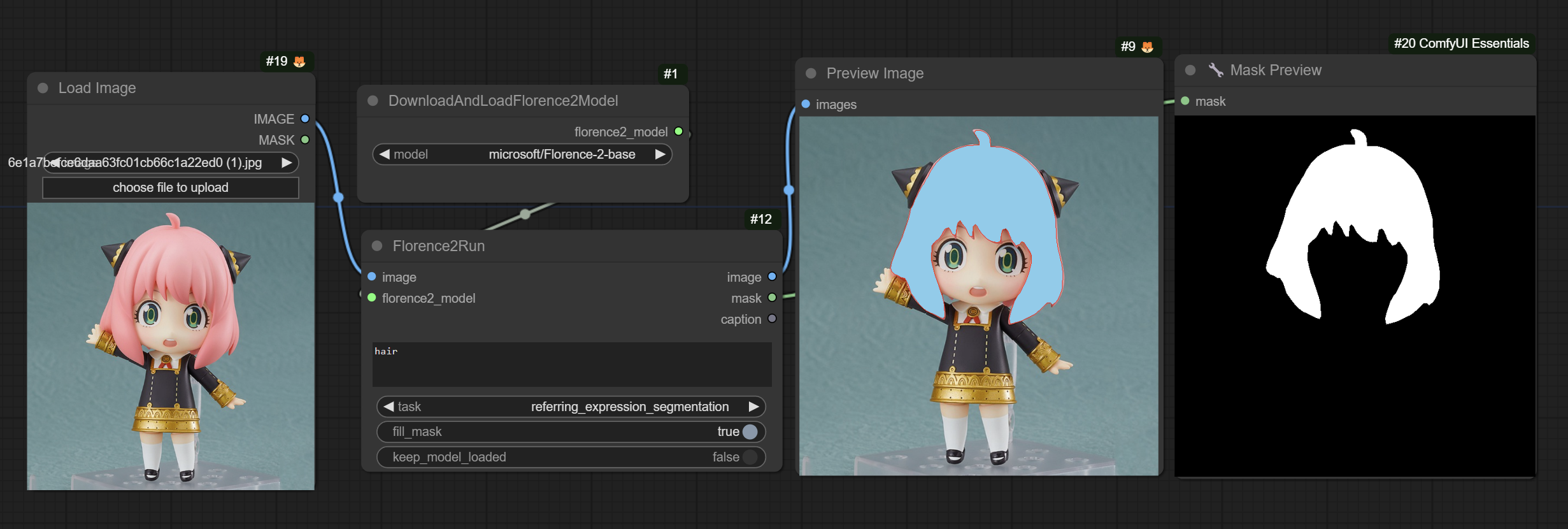Click the MASK output socket on Load Image
Image resolution: width=1568 pixels, height=529 pixels.
point(305,140)
